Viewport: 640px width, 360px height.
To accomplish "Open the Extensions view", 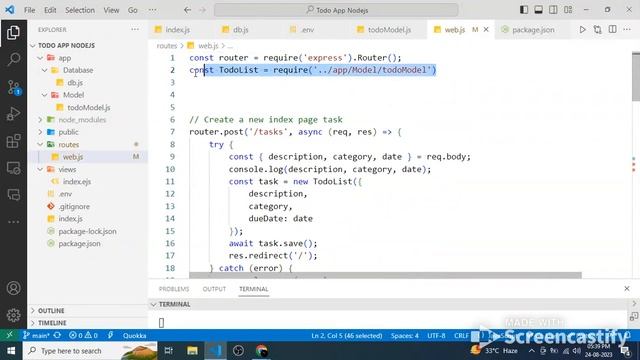I will pos(13,141).
